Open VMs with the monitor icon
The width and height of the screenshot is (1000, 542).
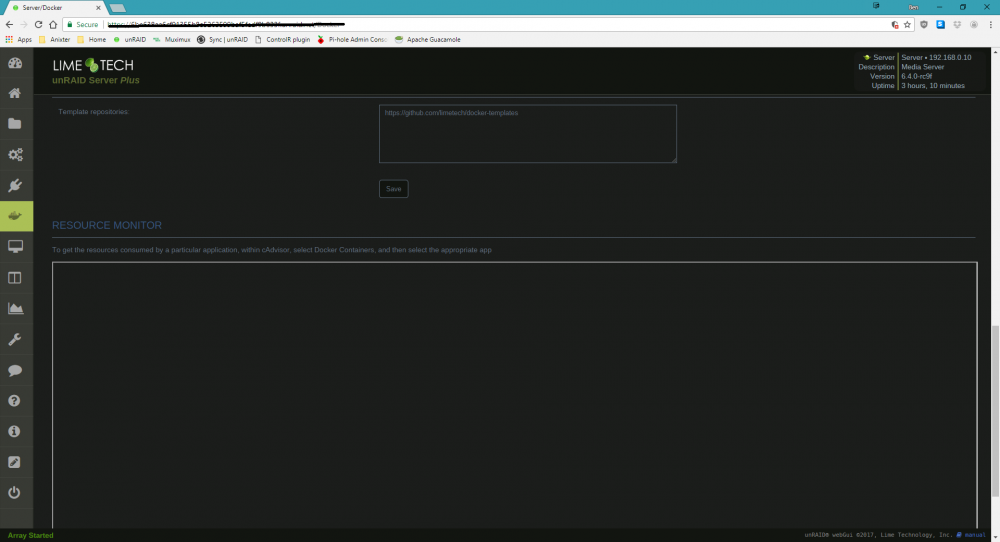(15, 247)
